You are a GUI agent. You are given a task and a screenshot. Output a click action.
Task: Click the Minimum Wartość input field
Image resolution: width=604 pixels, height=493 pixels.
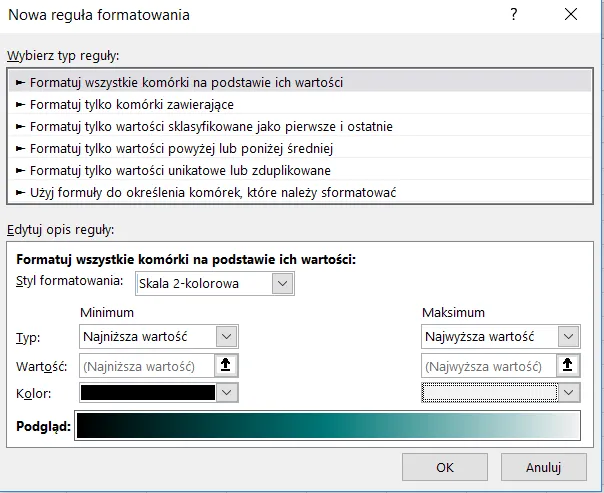point(146,366)
